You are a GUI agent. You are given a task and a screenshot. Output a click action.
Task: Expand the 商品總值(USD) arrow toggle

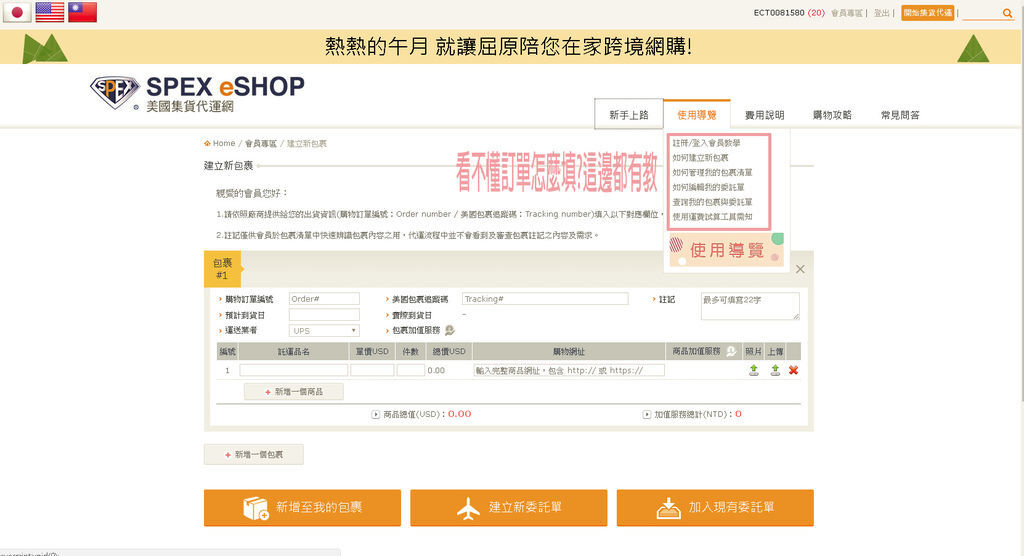(376, 414)
